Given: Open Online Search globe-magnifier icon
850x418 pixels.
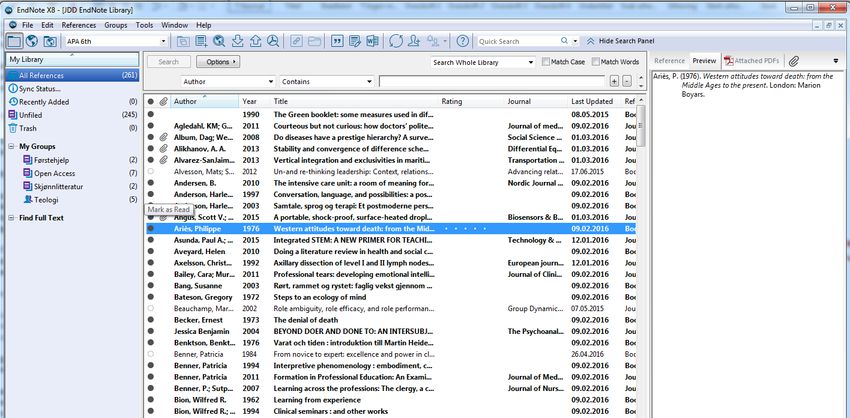Looking at the screenshot, I should click(x=219, y=41).
